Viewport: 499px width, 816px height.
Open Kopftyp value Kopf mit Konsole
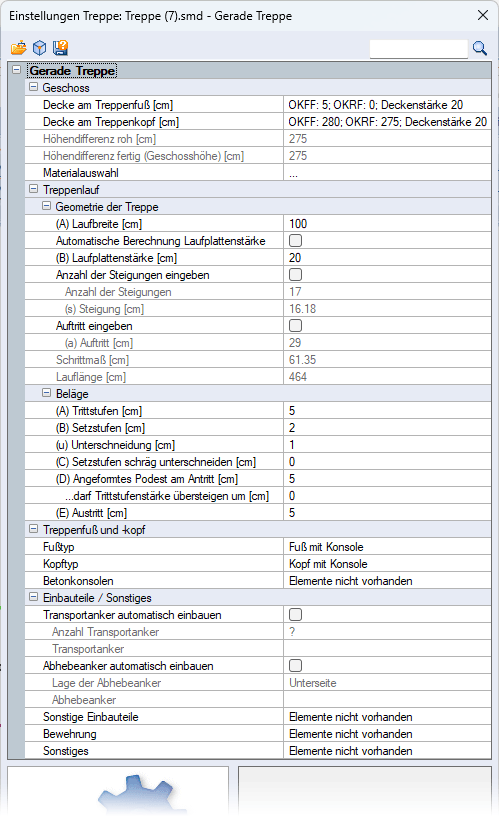point(387,564)
